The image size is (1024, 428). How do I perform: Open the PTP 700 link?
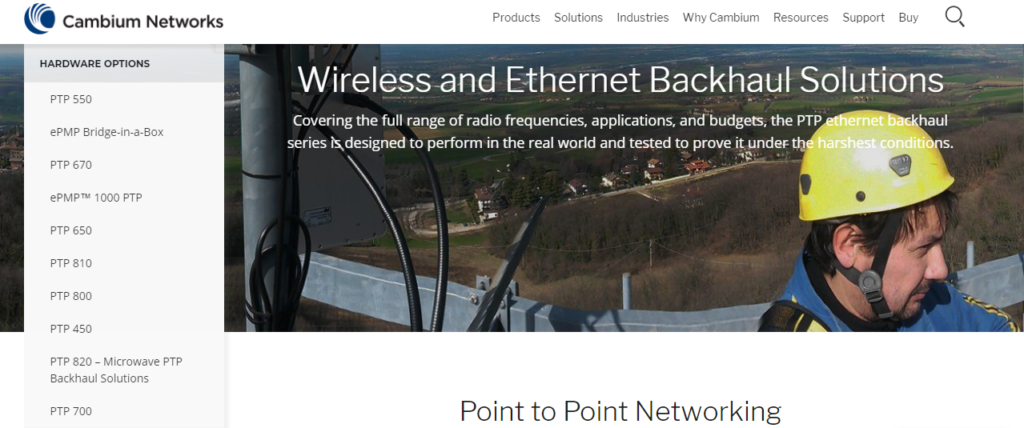click(71, 411)
